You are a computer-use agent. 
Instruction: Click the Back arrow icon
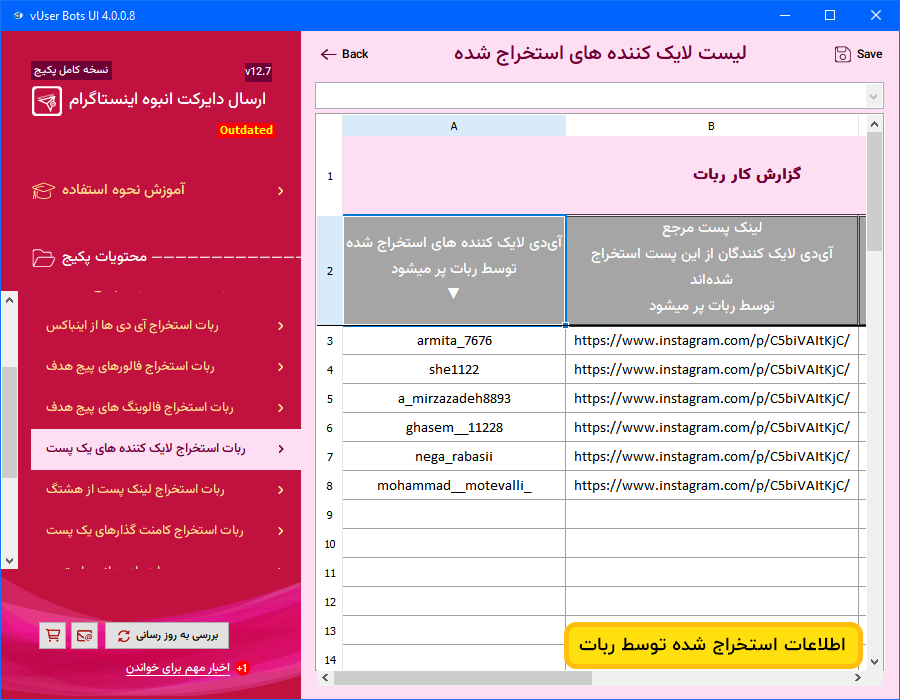click(328, 55)
